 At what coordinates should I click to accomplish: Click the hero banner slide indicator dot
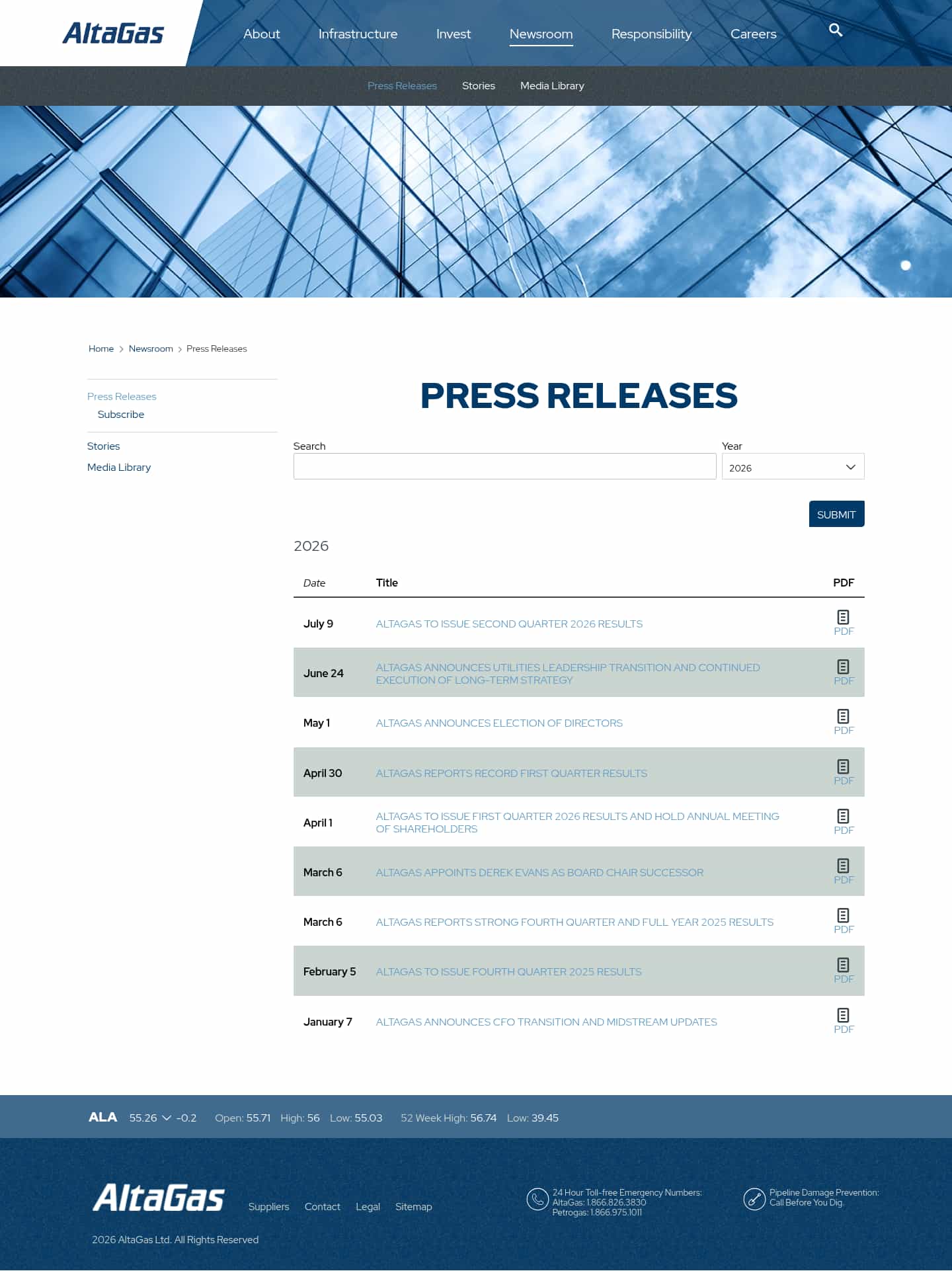(906, 265)
